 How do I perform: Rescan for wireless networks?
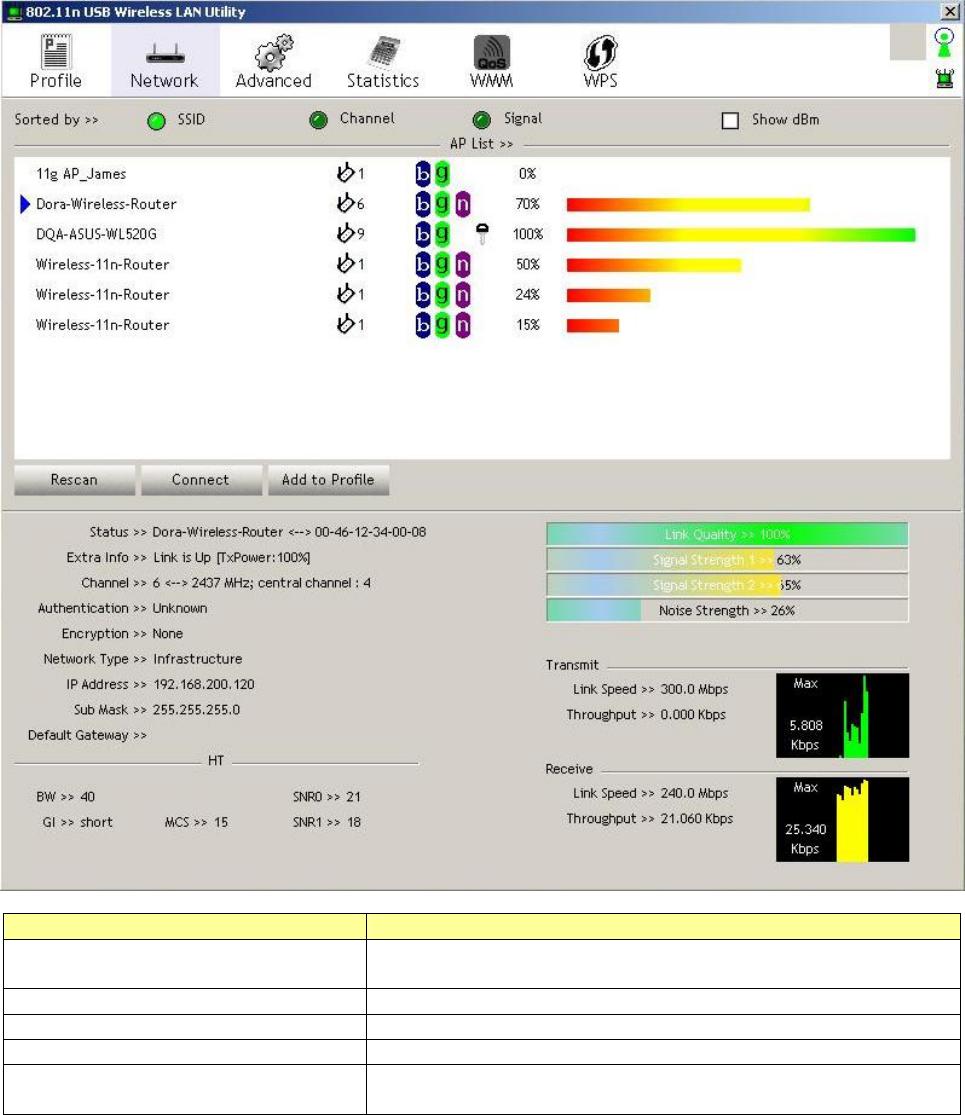pos(74,480)
